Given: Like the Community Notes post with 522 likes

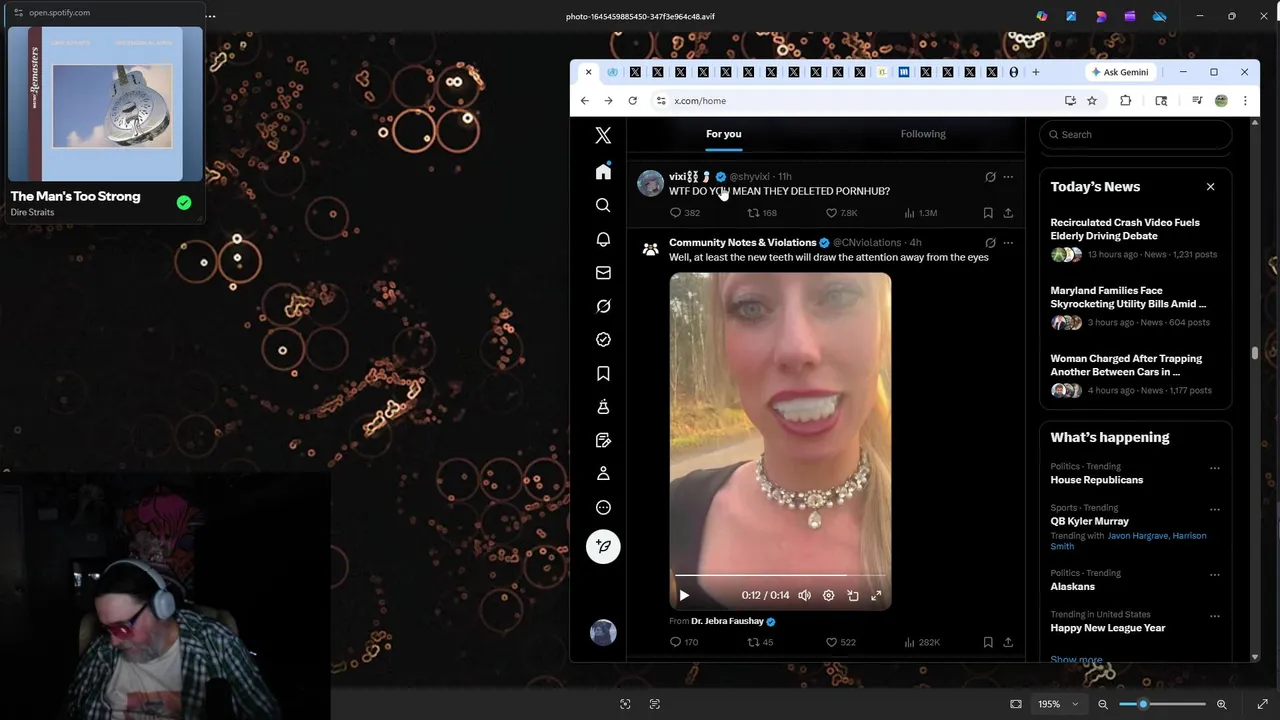Looking at the screenshot, I should coord(840,642).
